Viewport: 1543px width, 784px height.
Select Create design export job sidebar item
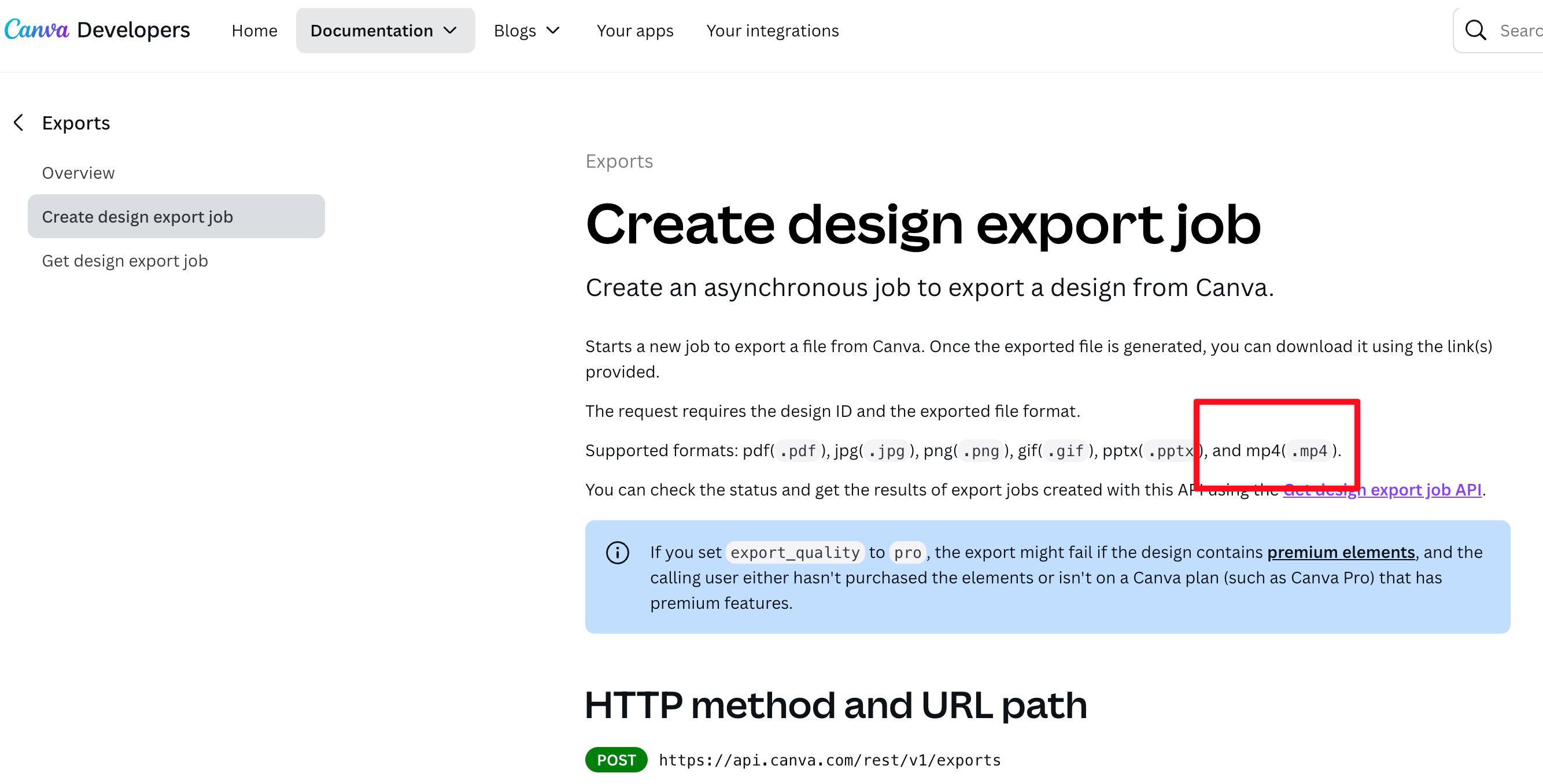176,216
